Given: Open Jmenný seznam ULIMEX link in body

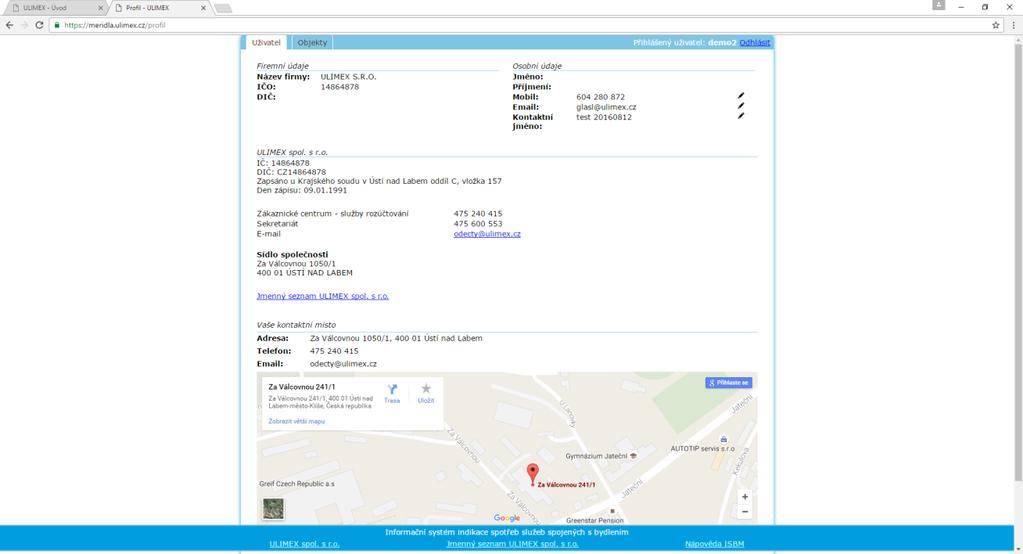Looking at the screenshot, I should (x=322, y=296).
